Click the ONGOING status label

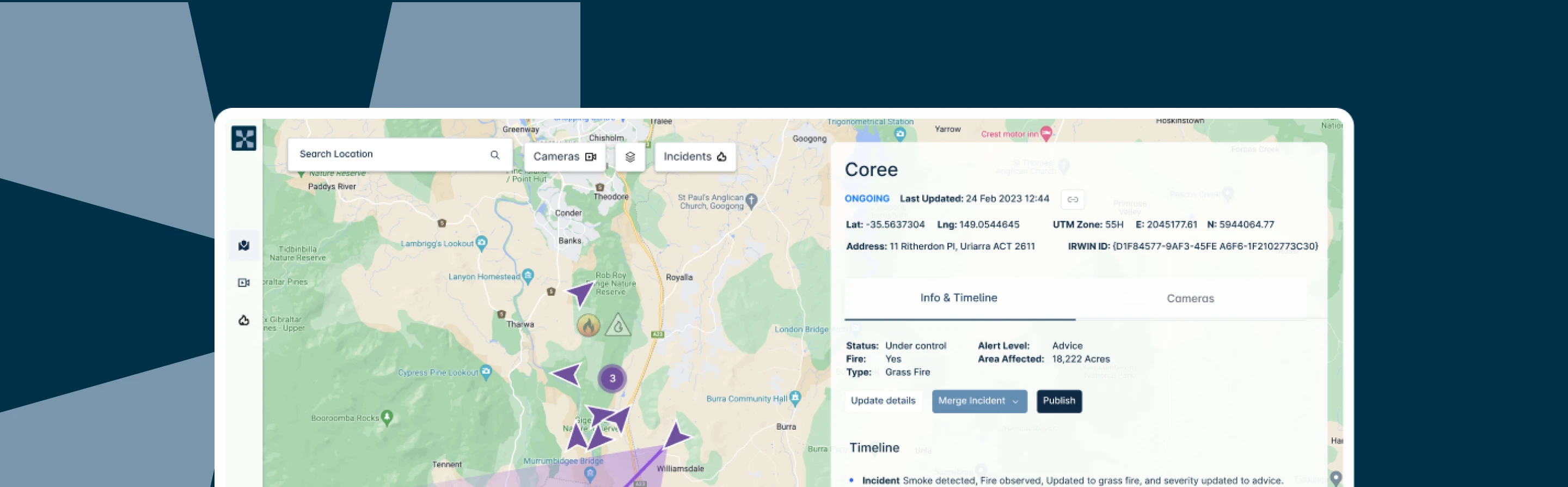(x=867, y=198)
